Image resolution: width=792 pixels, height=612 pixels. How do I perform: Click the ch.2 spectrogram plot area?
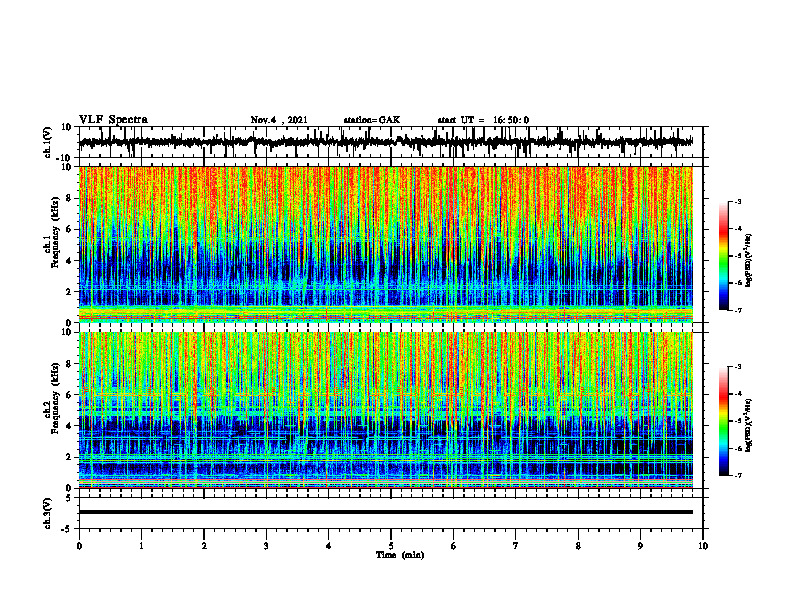tap(386, 410)
